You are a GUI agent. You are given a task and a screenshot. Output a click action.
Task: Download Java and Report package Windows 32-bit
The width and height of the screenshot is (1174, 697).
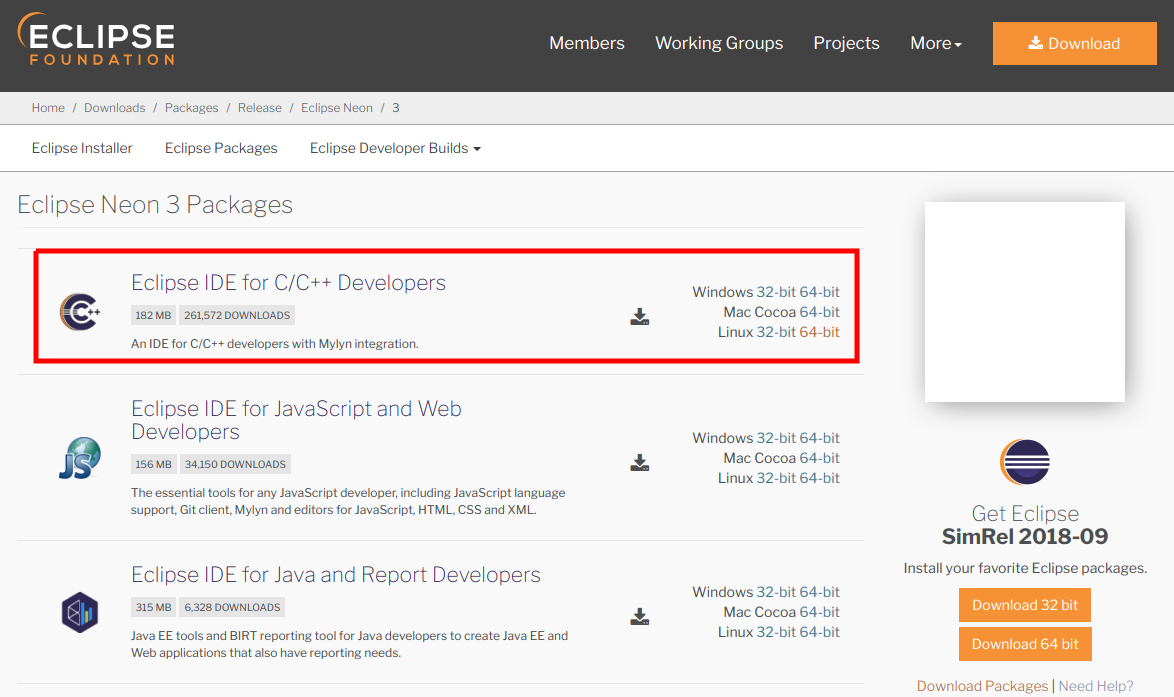point(776,592)
